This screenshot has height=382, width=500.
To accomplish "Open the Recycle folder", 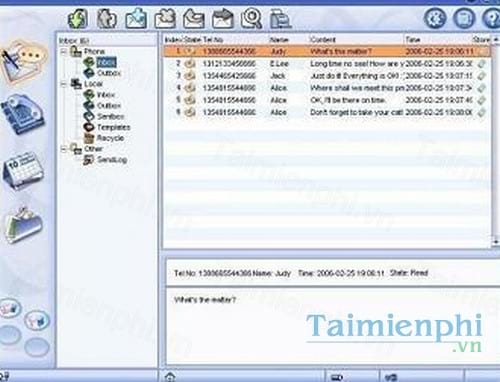I will tap(110, 138).
